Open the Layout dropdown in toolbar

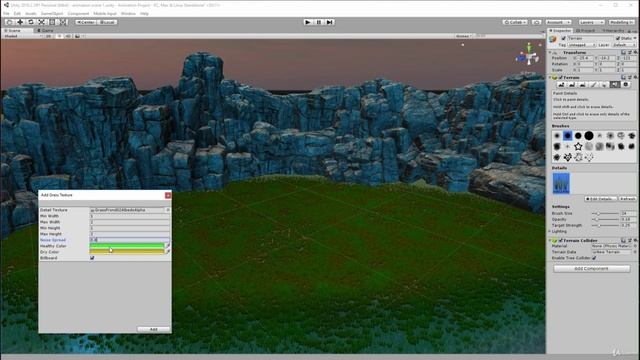(621, 22)
